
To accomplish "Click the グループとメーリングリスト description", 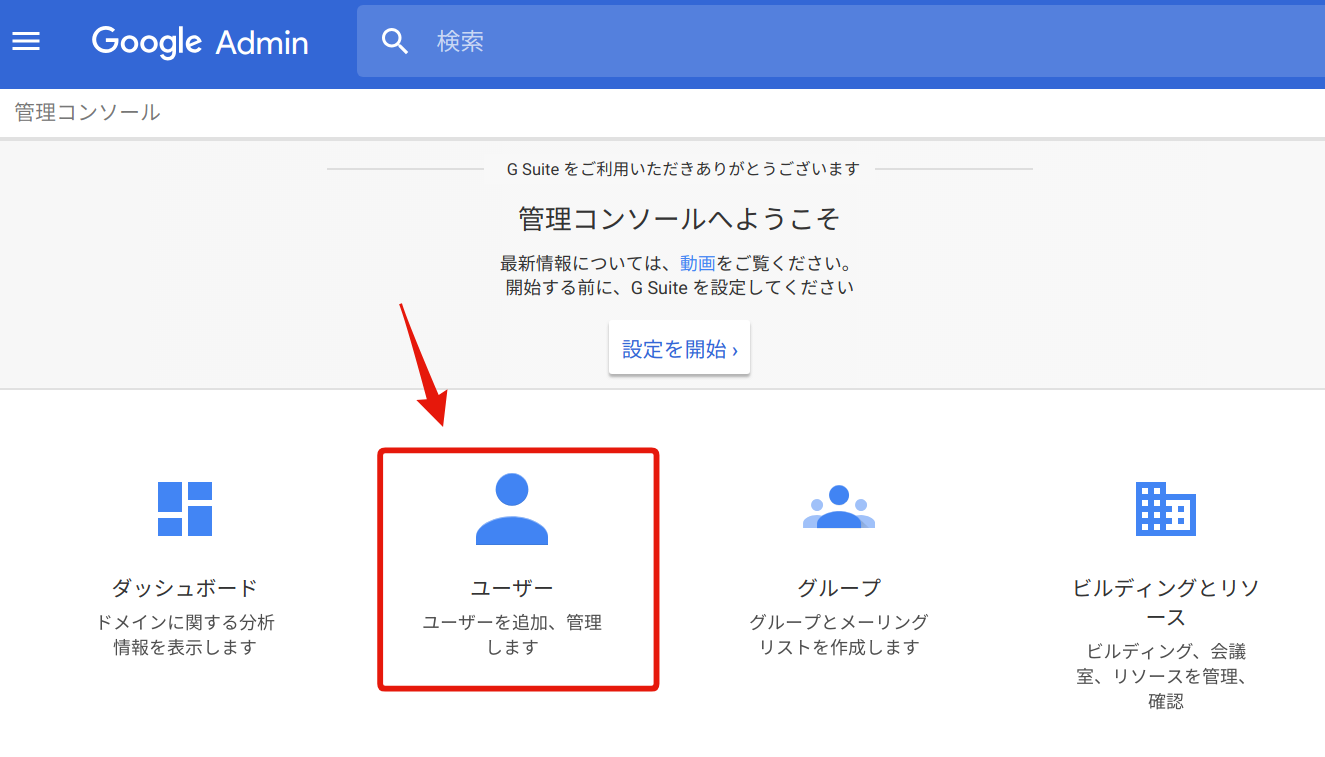I will pos(839,635).
